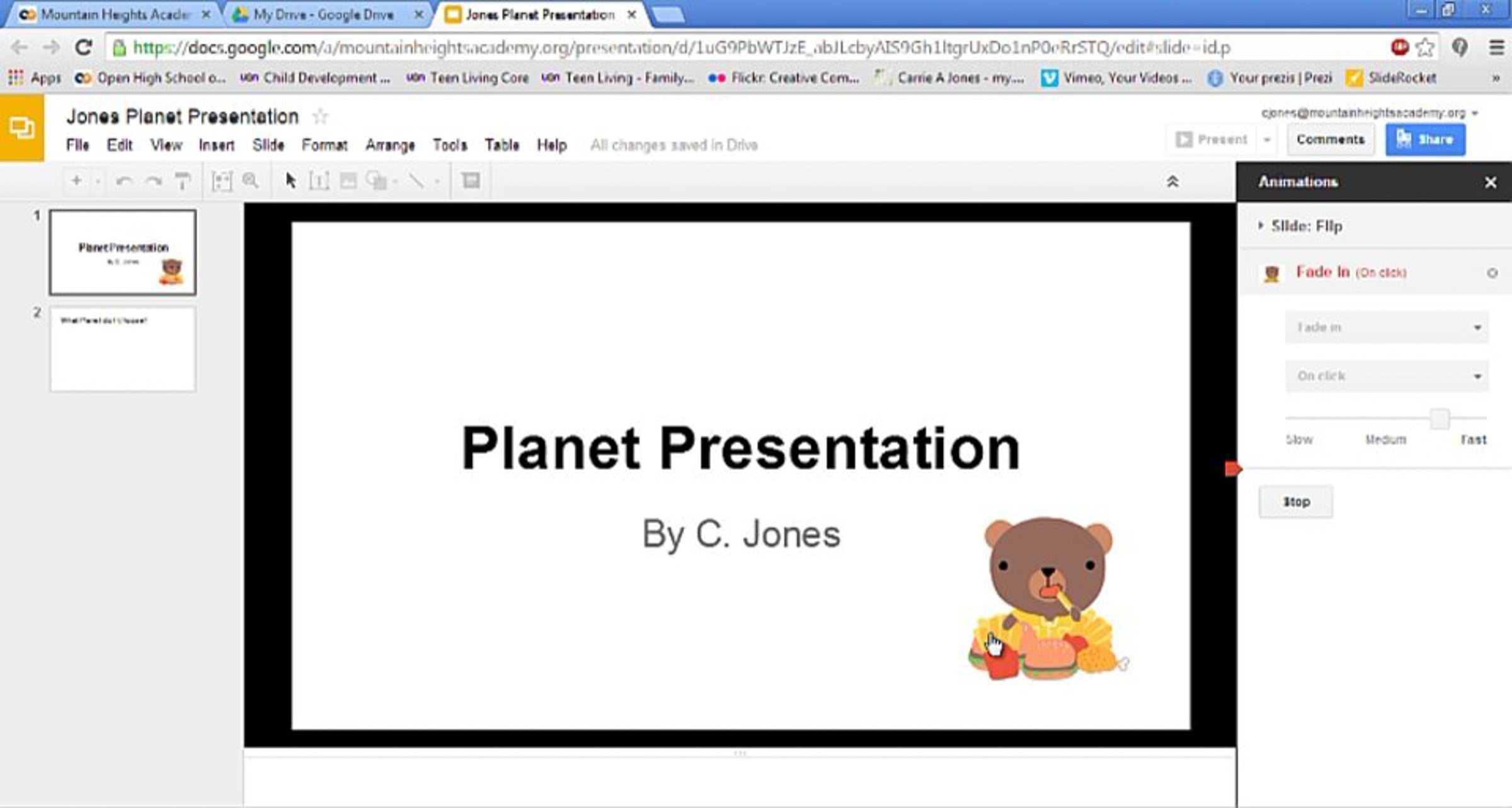Collapse the toolbar with double chevron
Screen dimensions: 1512x808
coord(1172,182)
